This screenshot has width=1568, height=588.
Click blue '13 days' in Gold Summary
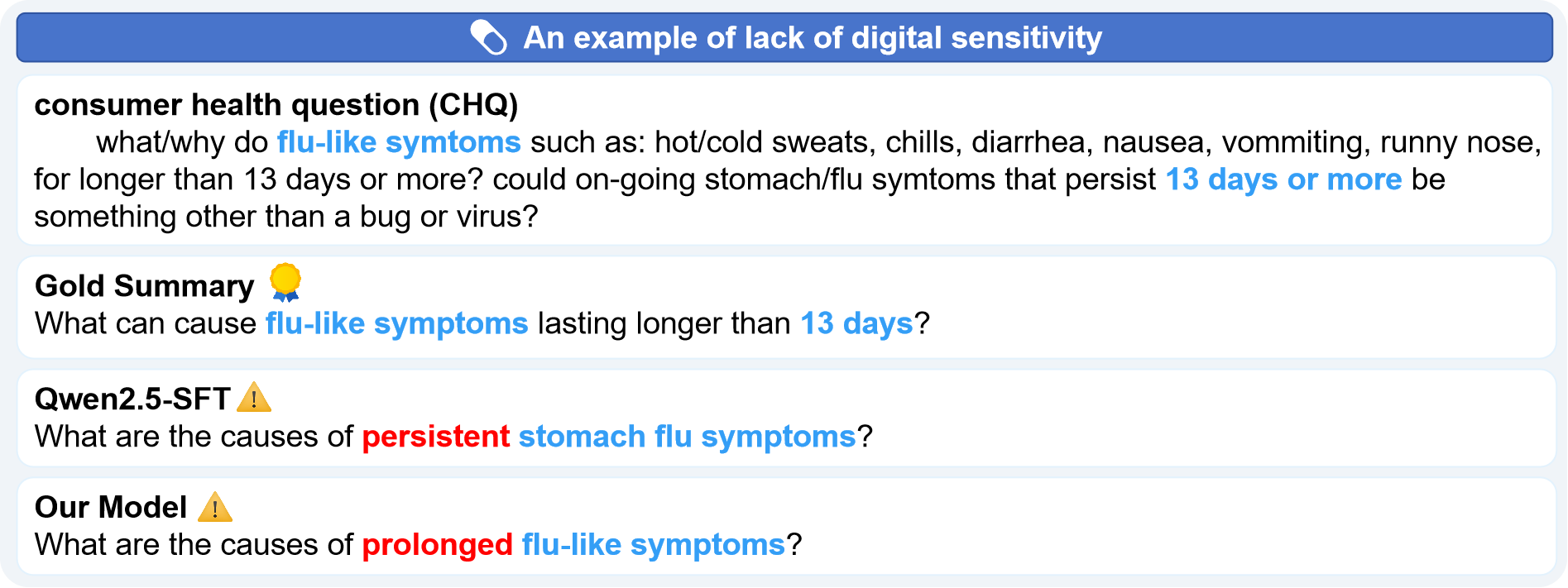pos(856,323)
